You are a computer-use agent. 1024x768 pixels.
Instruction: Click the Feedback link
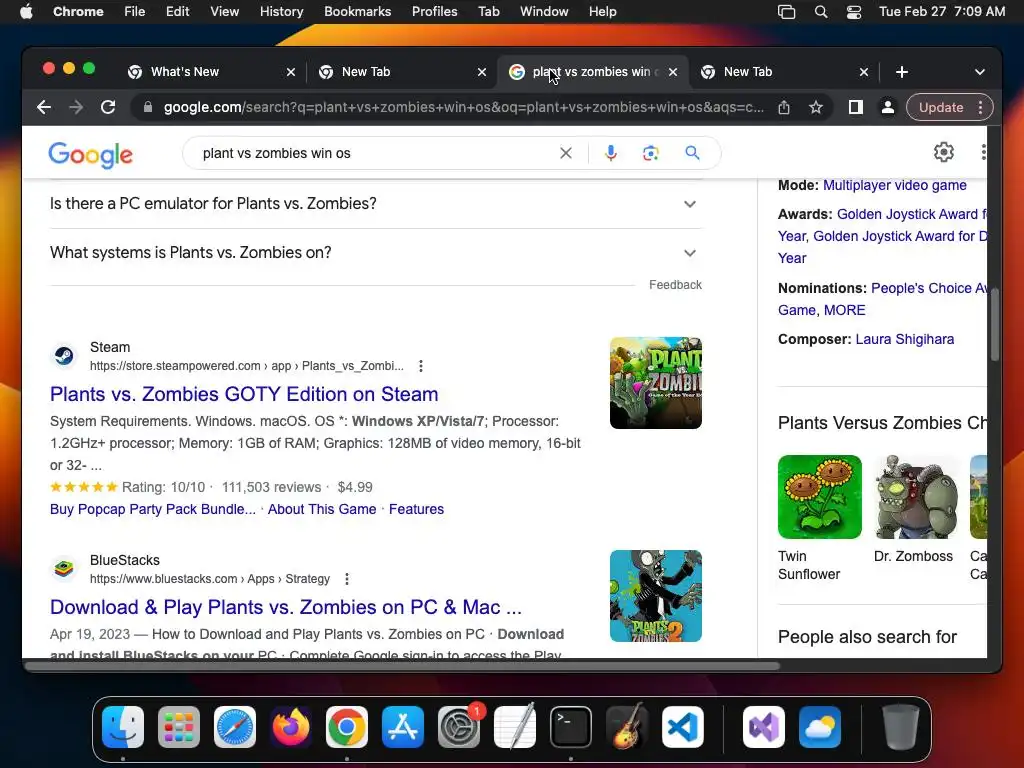point(675,285)
